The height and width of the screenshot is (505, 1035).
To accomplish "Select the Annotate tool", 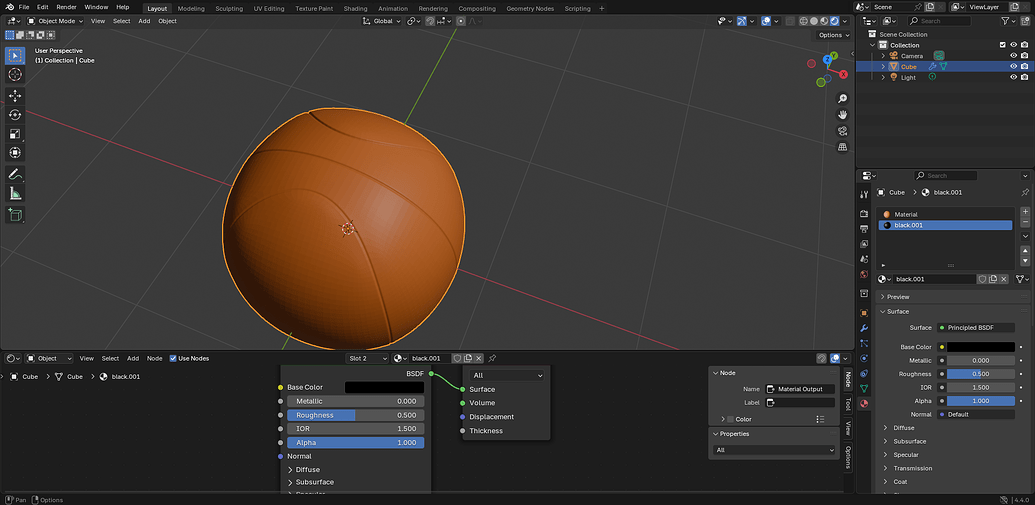I will tap(15, 175).
